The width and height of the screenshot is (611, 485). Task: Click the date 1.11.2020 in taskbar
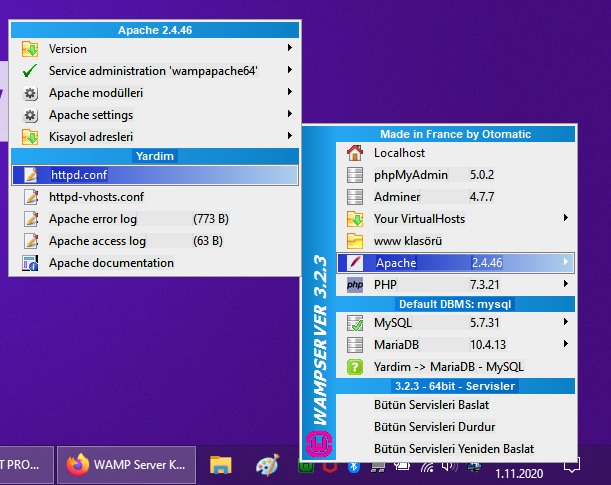click(519, 474)
